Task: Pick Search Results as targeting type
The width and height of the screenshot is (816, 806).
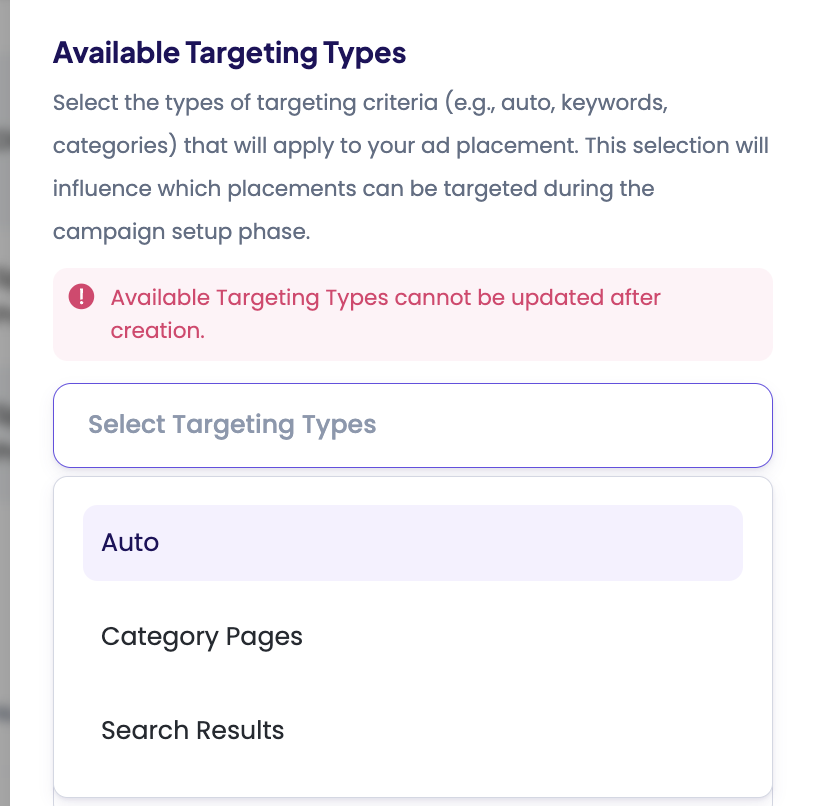Action: 193,731
